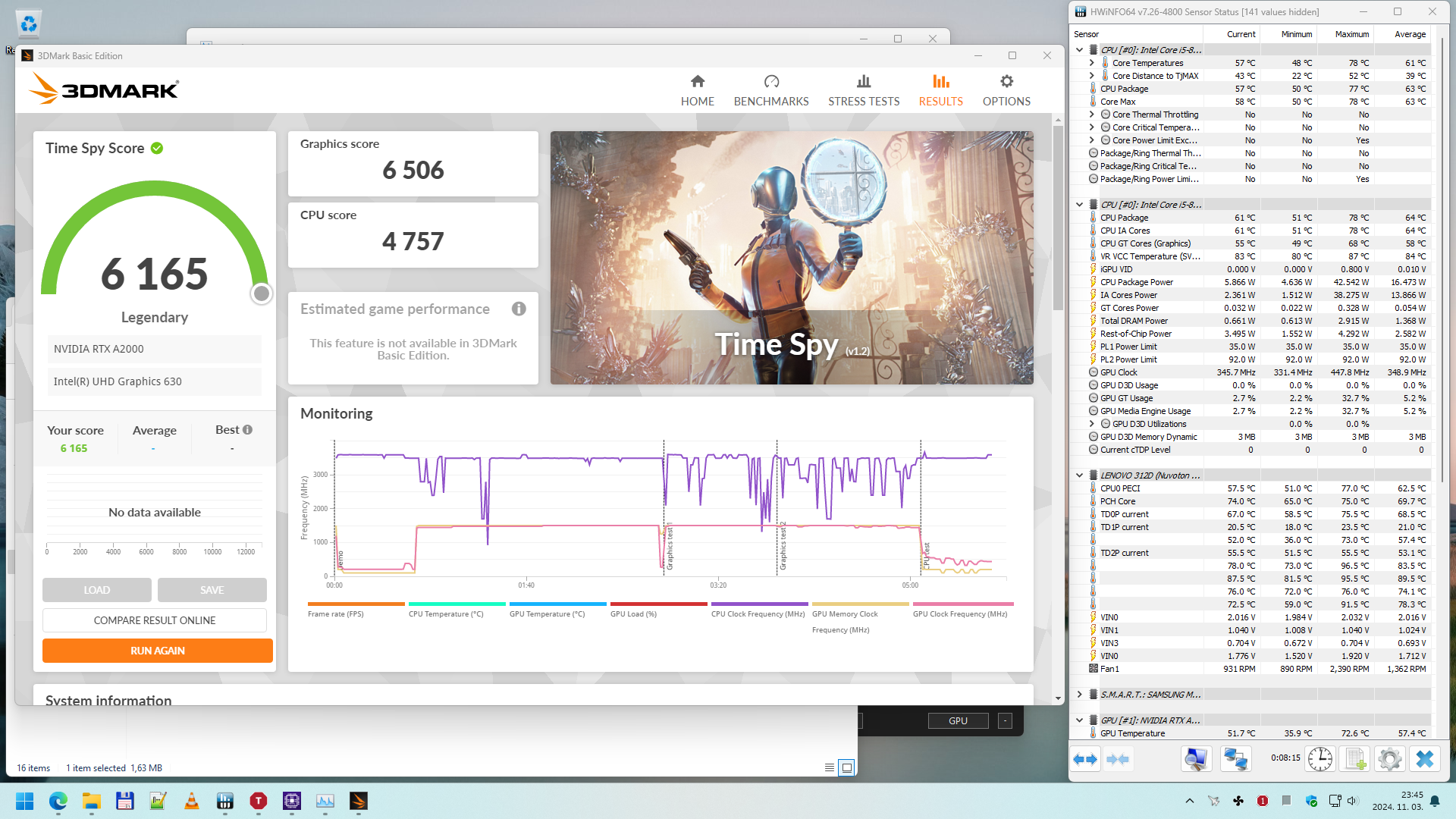
Task: Click blue X to close HWiNFO sensors
Action: pyautogui.click(x=1425, y=759)
